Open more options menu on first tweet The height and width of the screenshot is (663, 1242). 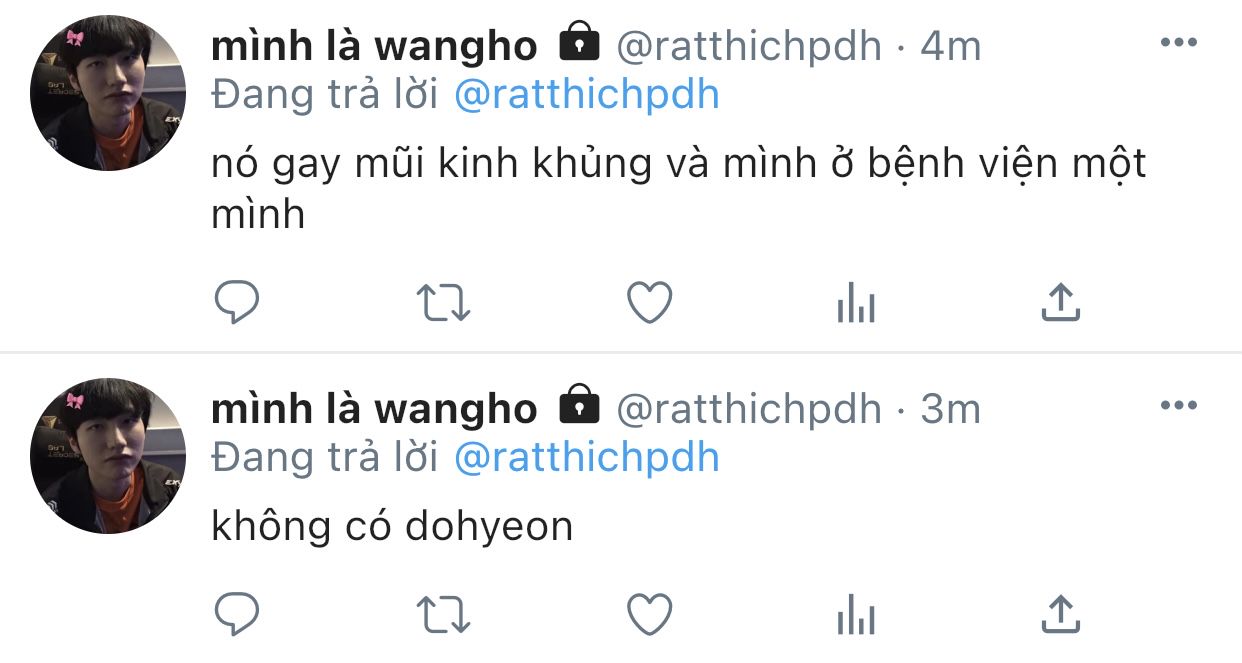click(x=1178, y=43)
